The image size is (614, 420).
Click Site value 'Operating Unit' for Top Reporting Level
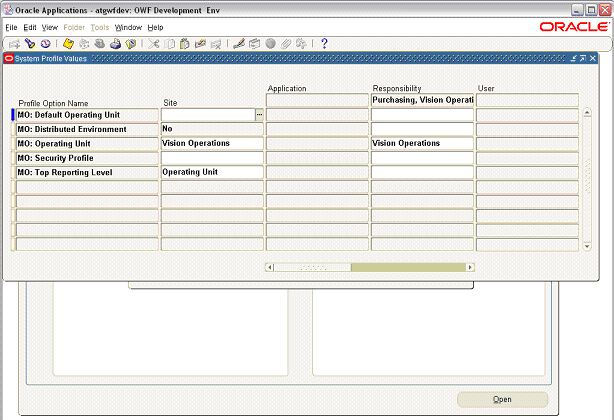point(212,172)
